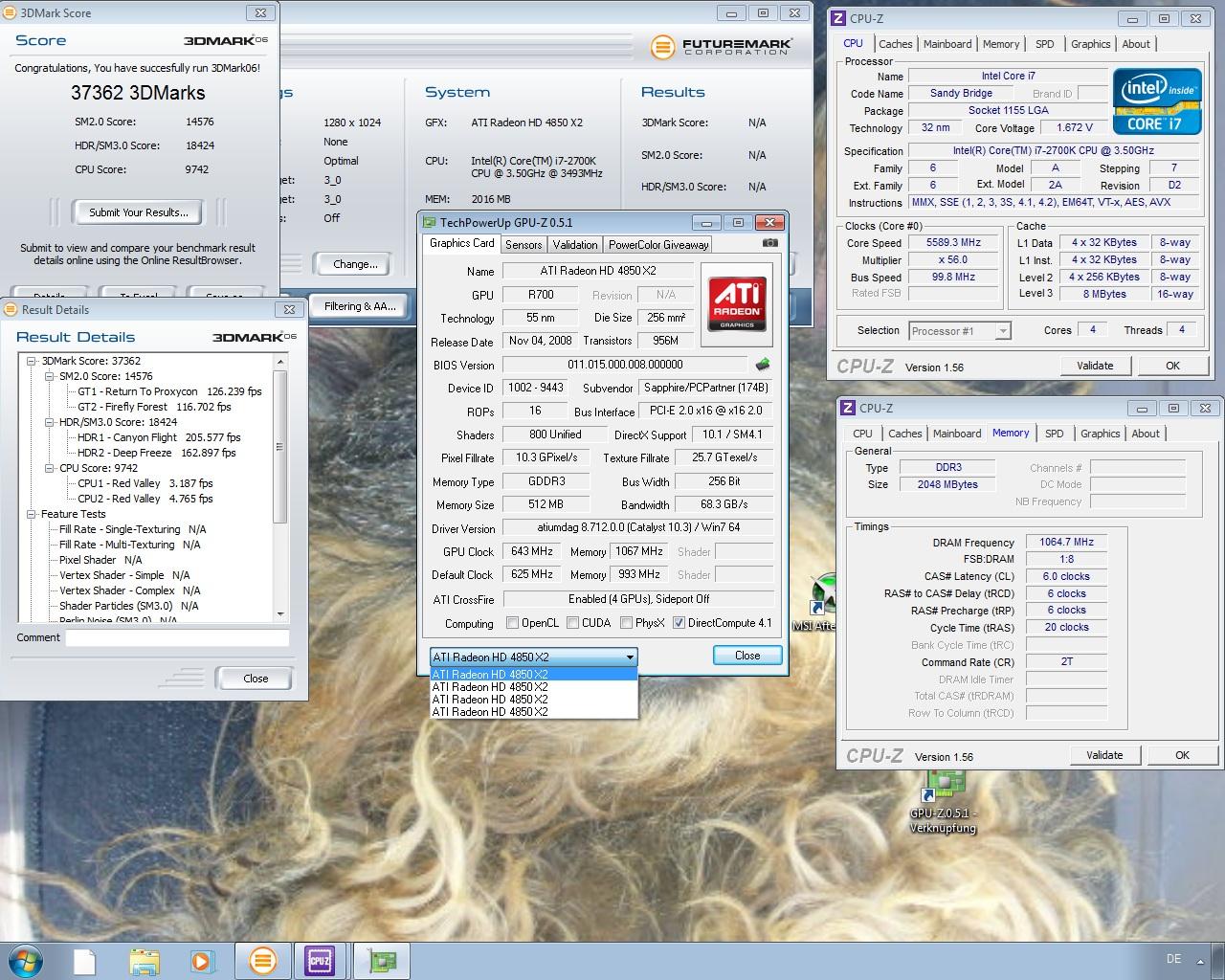Click the Comment input field
This screenshot has width=1225, height=980.
[x=177, y=637]
